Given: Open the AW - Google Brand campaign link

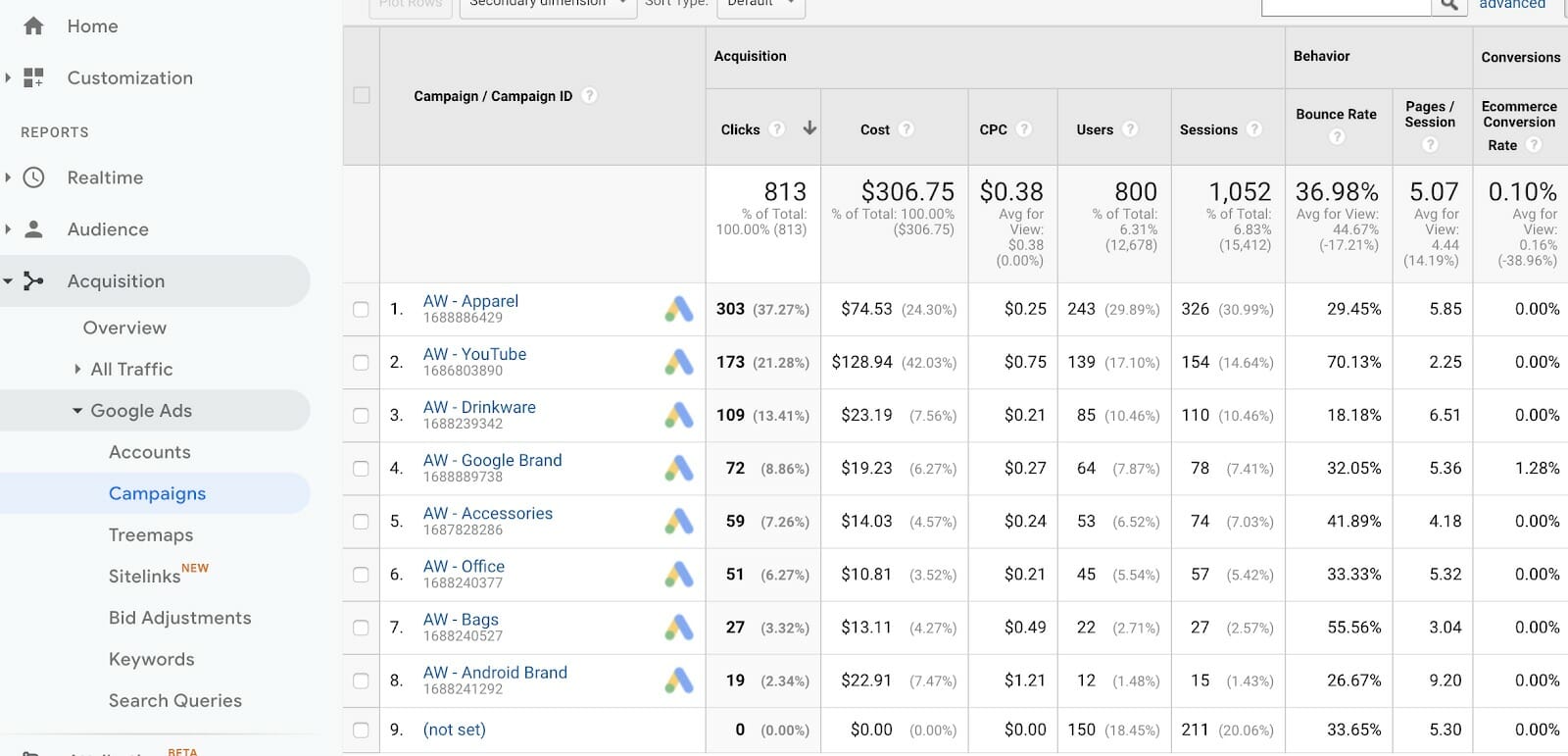Looking at the screenshot, I should [492, 460].
